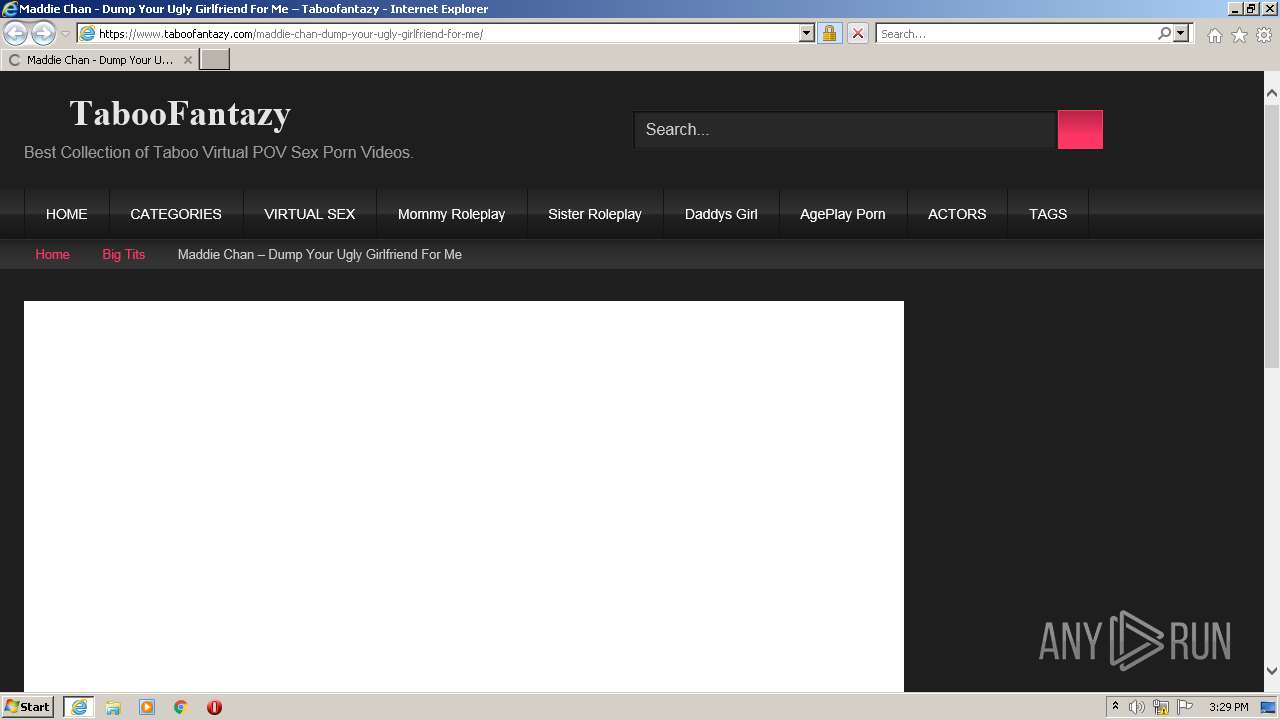
Task: Click Internet Explorer taskbar icon
Action: tap(79, 707)
